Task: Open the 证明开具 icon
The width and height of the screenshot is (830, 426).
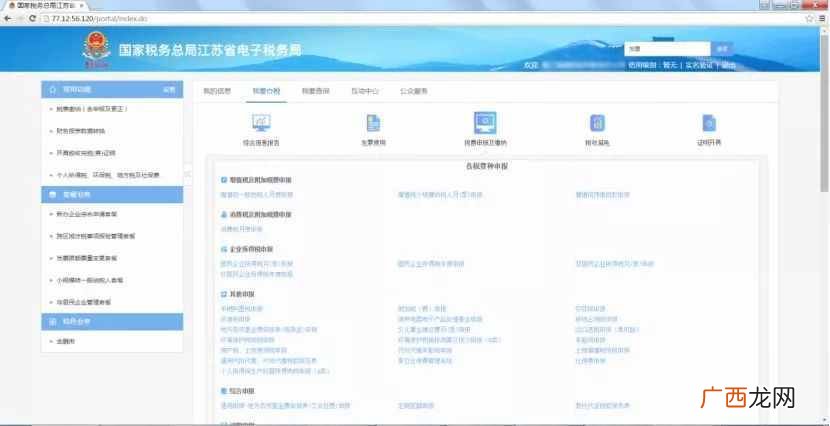Action: (709, 123)
